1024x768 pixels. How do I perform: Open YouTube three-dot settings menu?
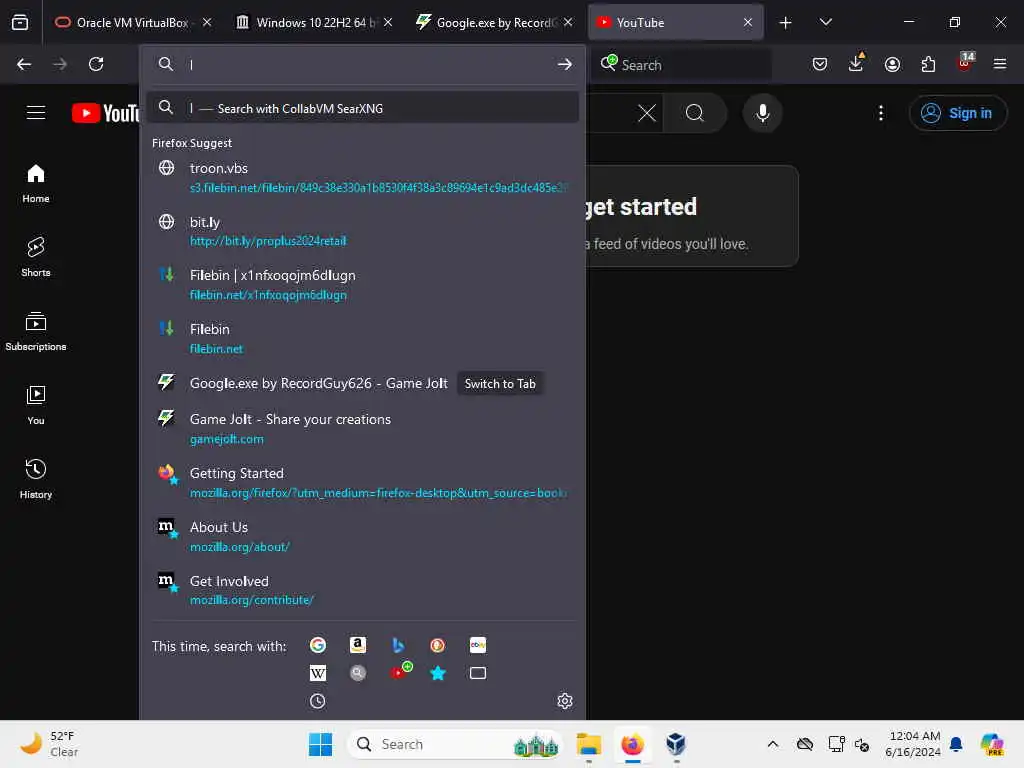[881, 113]
